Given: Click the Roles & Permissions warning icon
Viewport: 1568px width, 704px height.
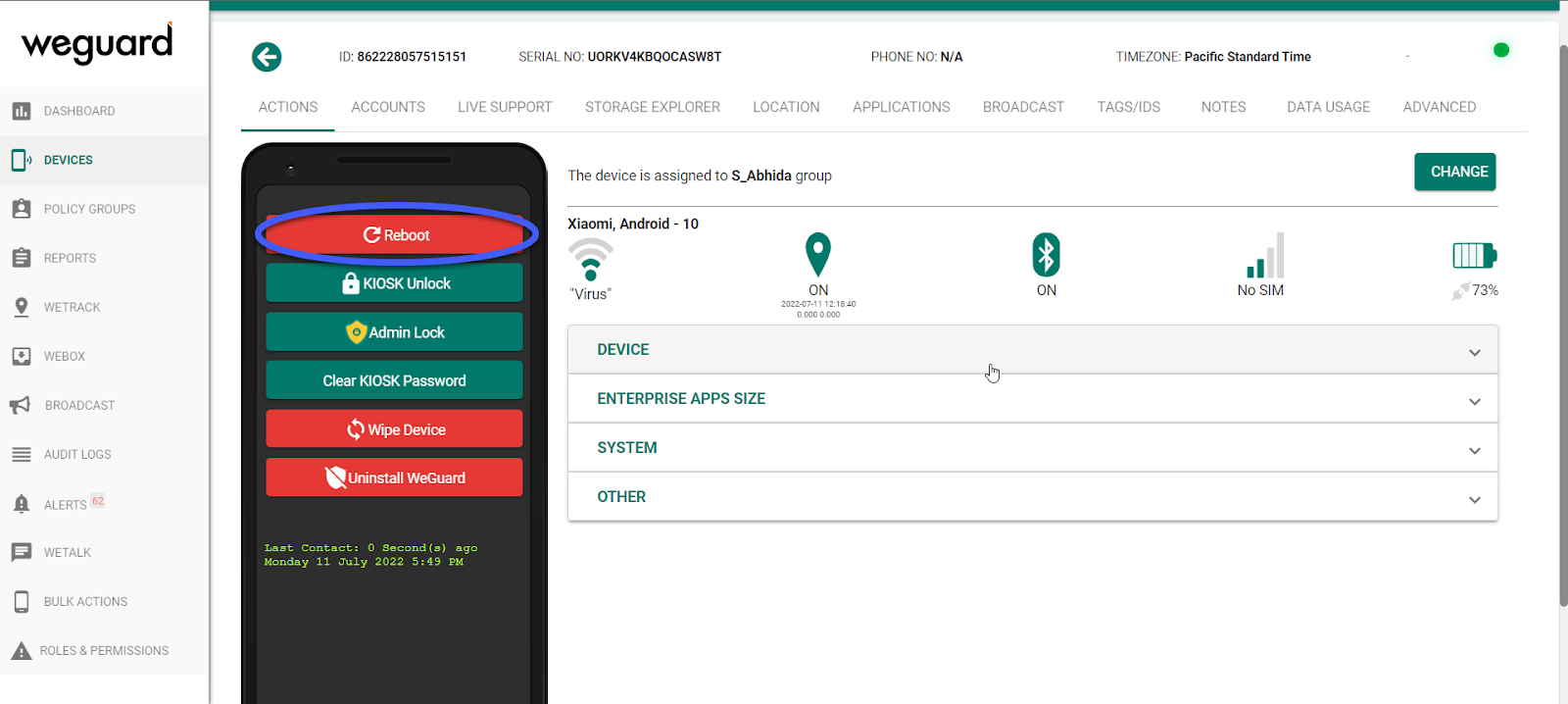Looking at the screenshot, I should tap(21, 650).
